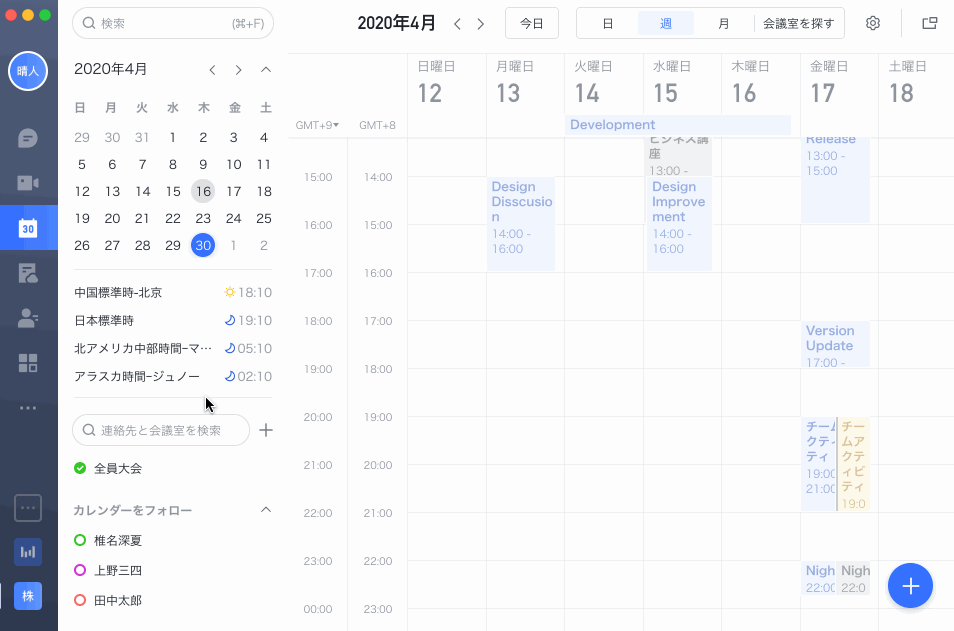Open calendar in separate window icon
This screenshot has width=954, height=631.
click(x=929, y=23)
